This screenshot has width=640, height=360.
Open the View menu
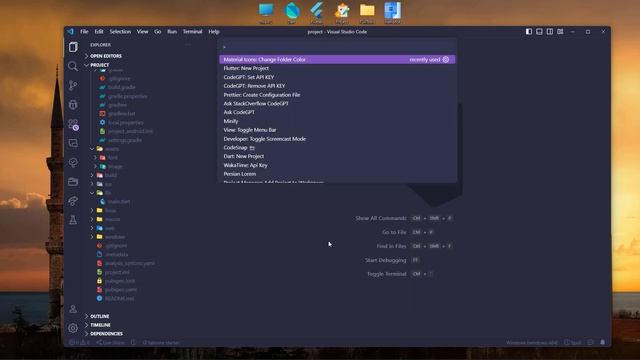click(x=142, y=31)
